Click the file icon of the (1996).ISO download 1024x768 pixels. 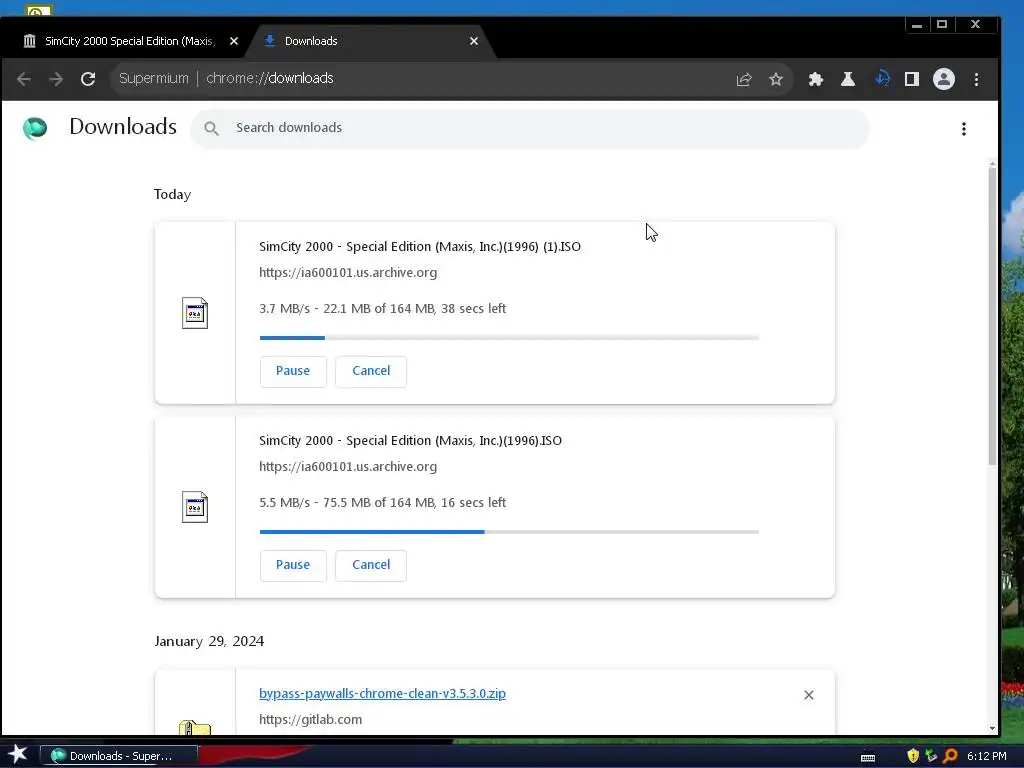(195, 507)
